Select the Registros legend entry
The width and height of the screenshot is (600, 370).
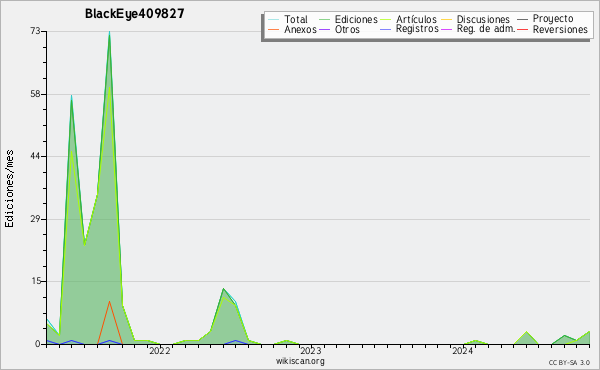pyautogui.click(x=417, y=29)
